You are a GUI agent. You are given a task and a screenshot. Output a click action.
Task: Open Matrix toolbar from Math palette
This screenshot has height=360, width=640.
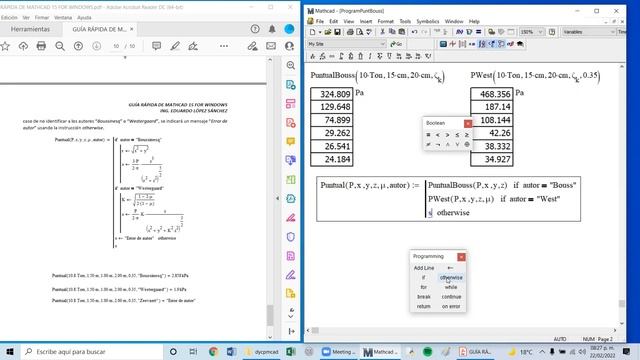pyautogui.click(x=462, y=44)
